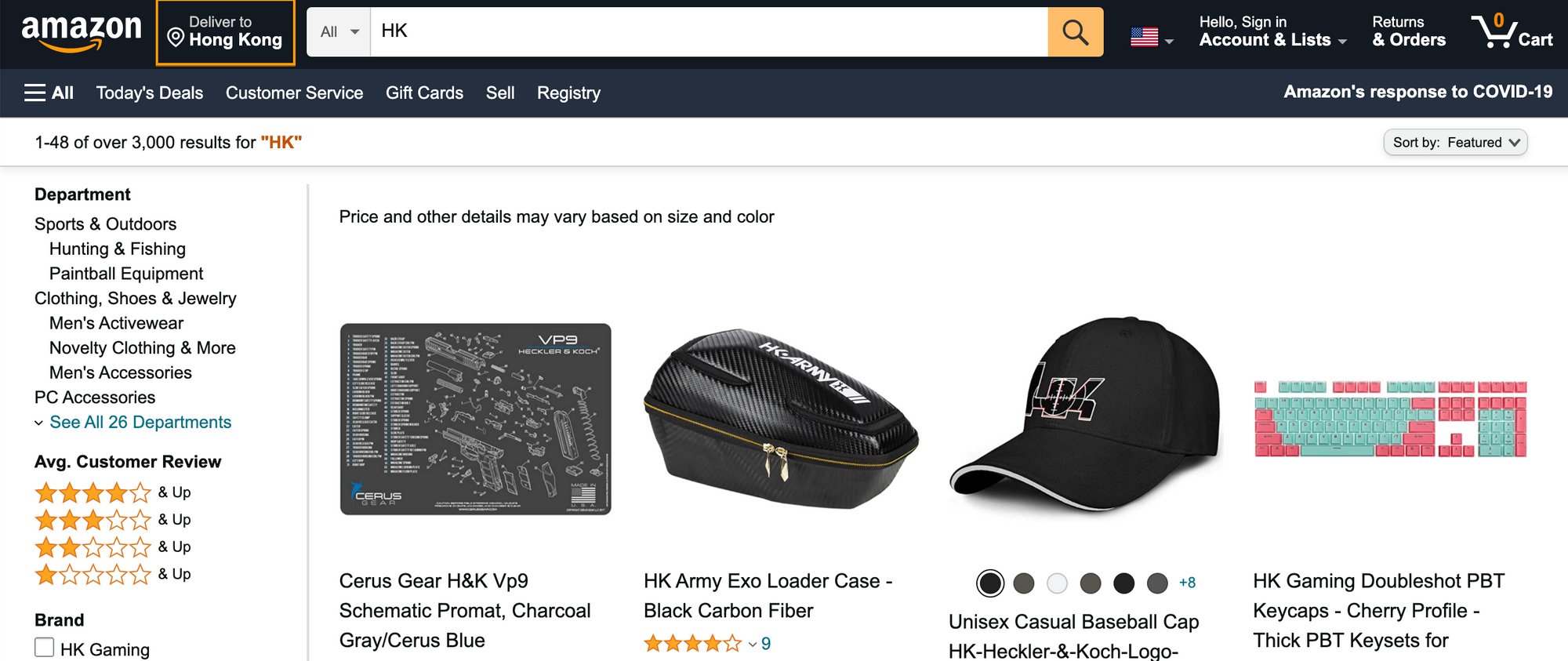Filter by 1 star & Up

point(112,574)
